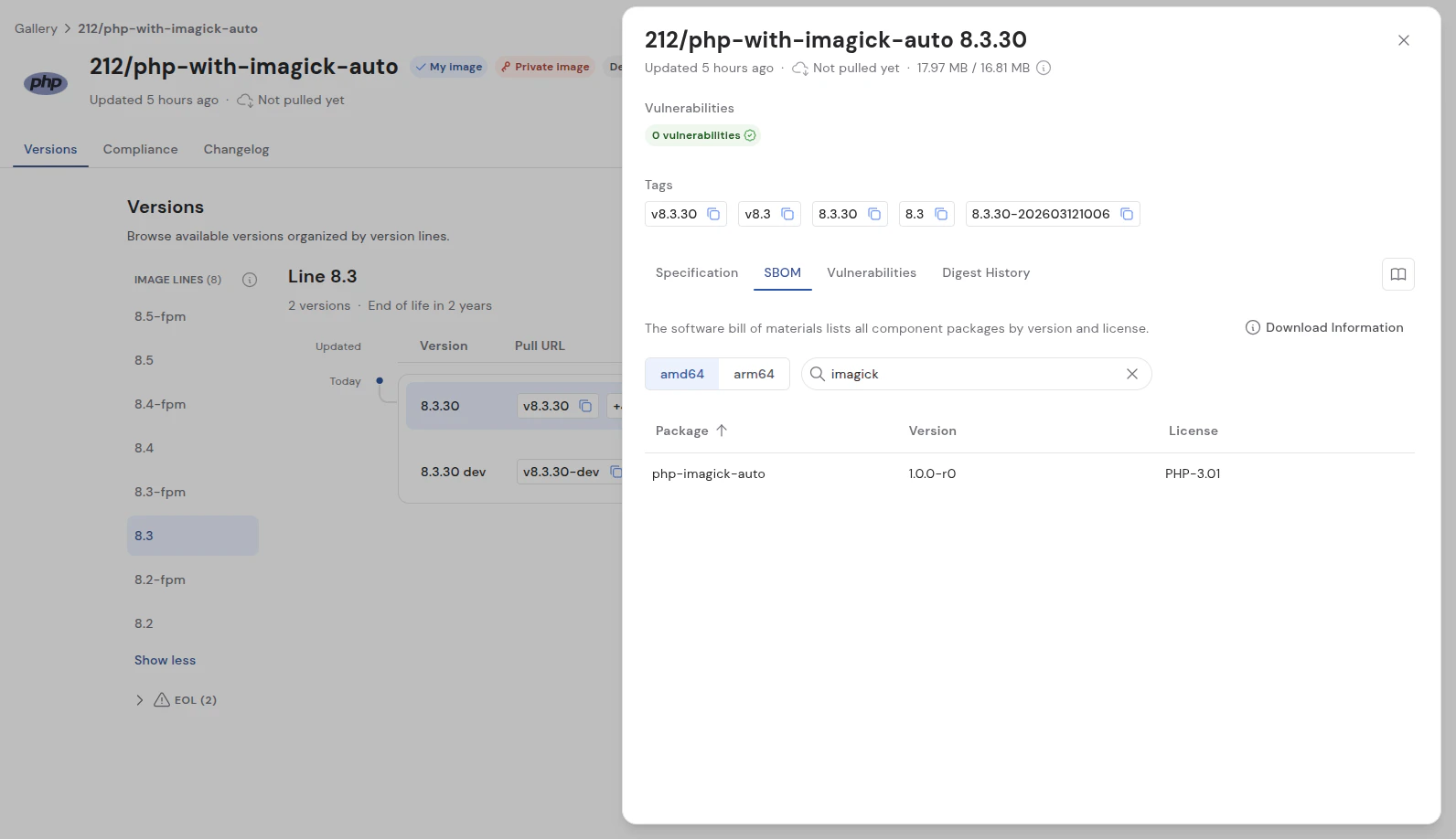Open the Vulnerabilities tab

coord(872,272)
